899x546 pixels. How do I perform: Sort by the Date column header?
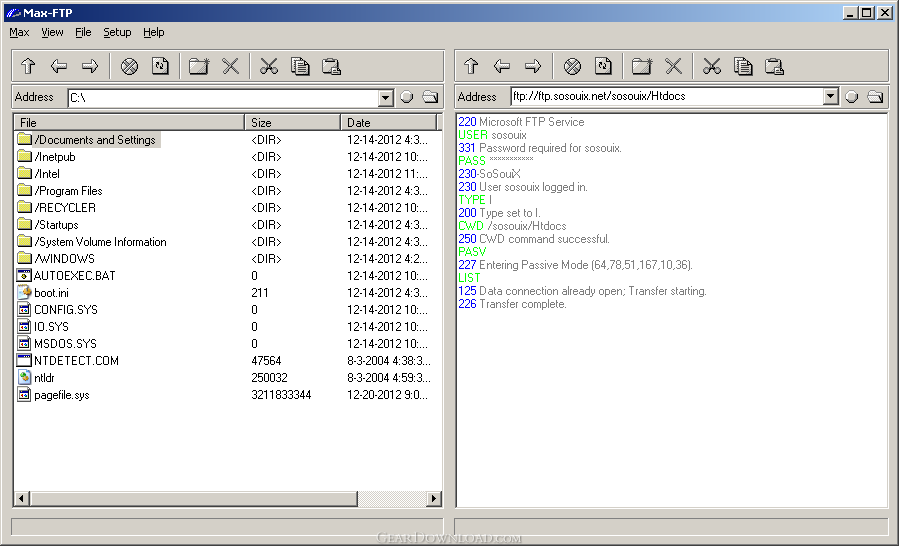389,122
